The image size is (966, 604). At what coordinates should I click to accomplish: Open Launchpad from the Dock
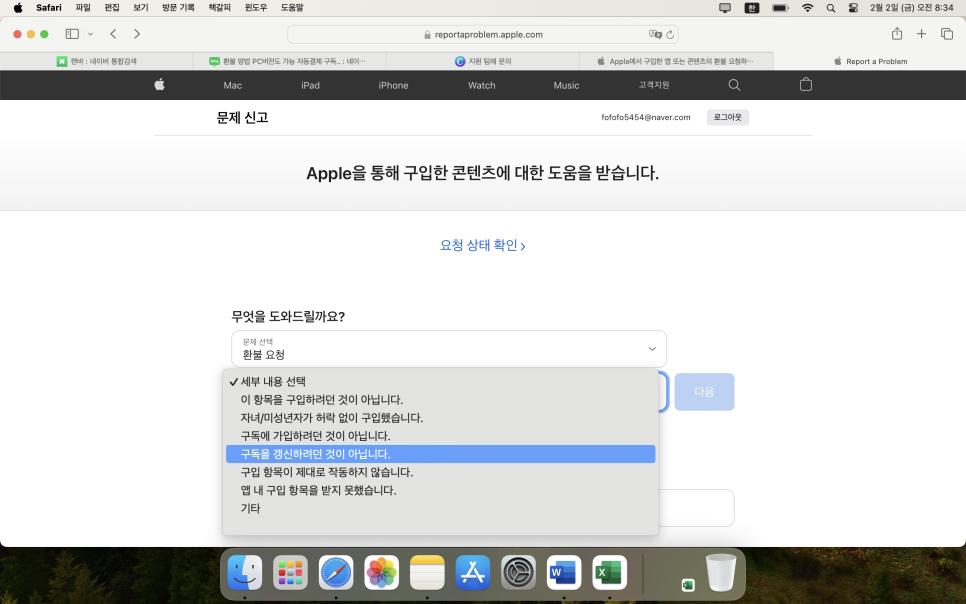click(x=290, y=572)
